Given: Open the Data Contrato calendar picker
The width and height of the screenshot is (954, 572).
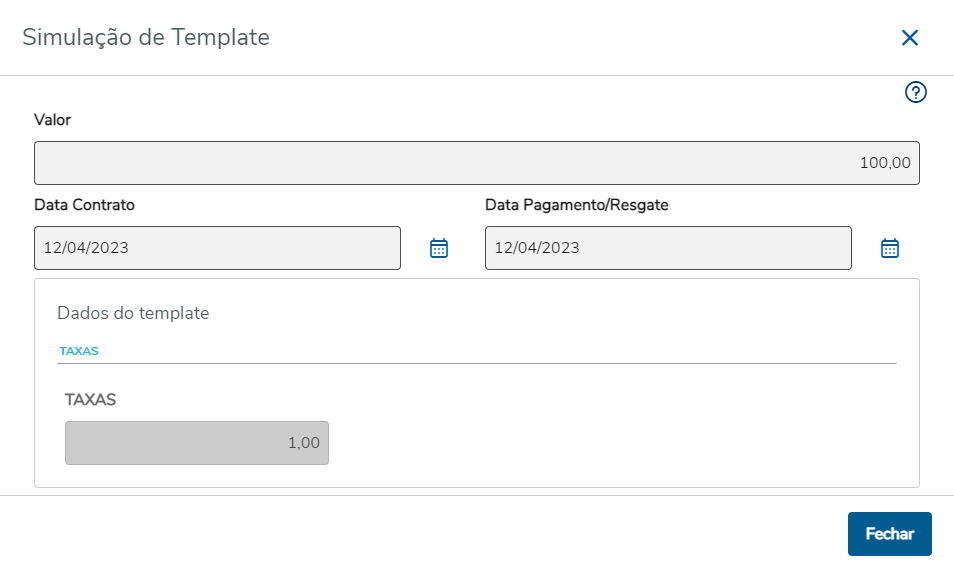Looking at the screenshot, I should click(439, 248).
